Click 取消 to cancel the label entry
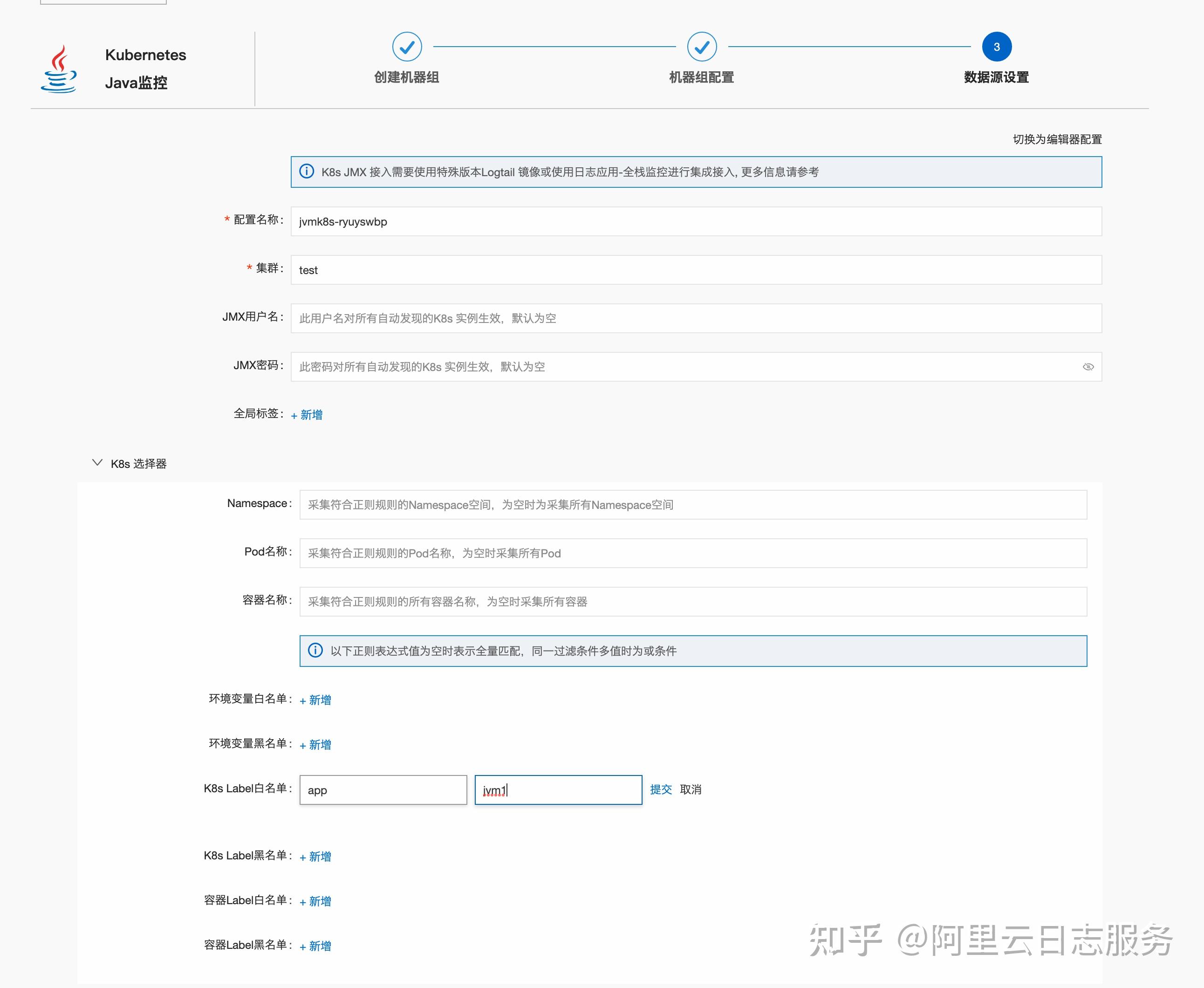 click(x=691, y=789)
